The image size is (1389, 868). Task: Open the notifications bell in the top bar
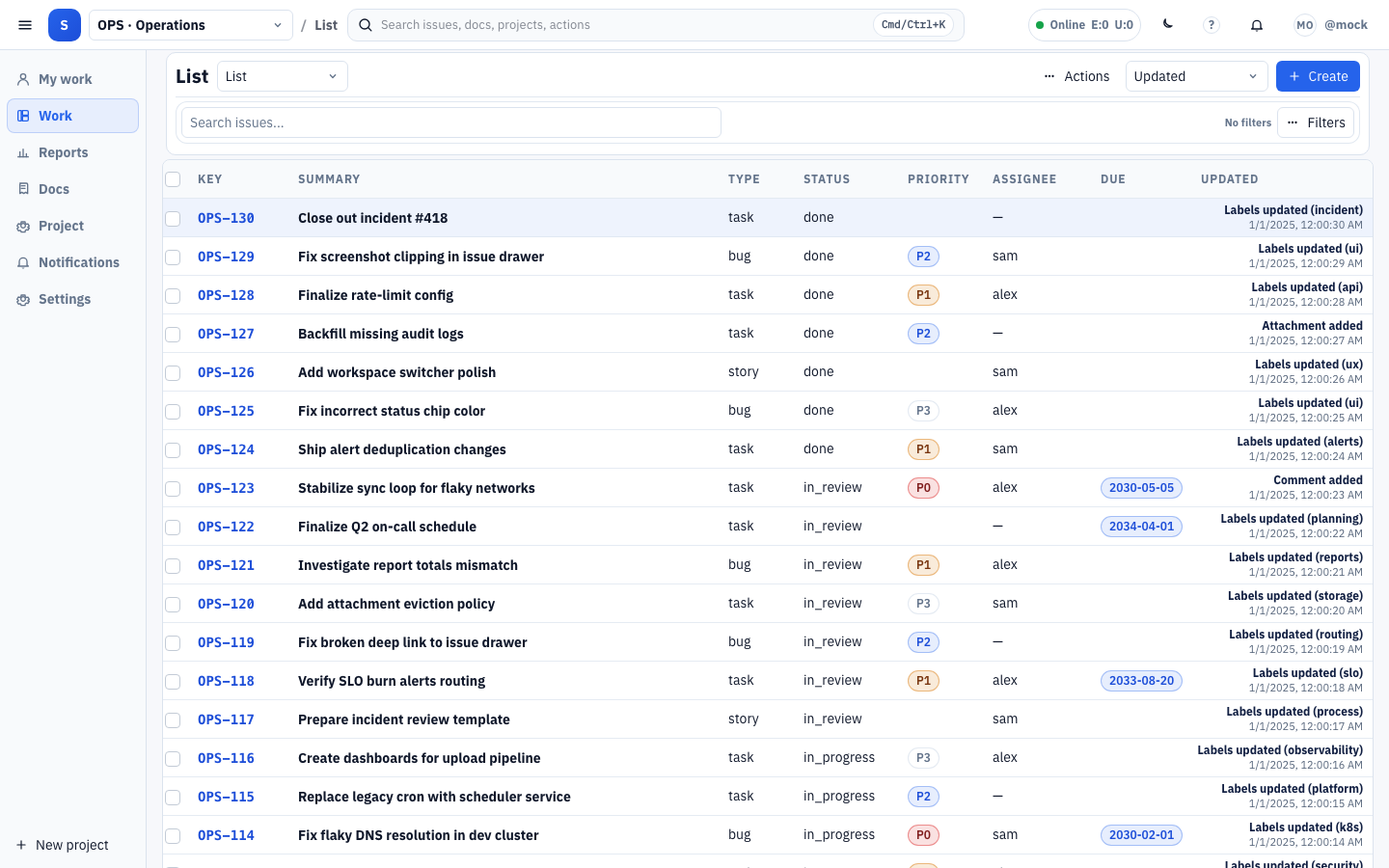(x=1257, y=24)
